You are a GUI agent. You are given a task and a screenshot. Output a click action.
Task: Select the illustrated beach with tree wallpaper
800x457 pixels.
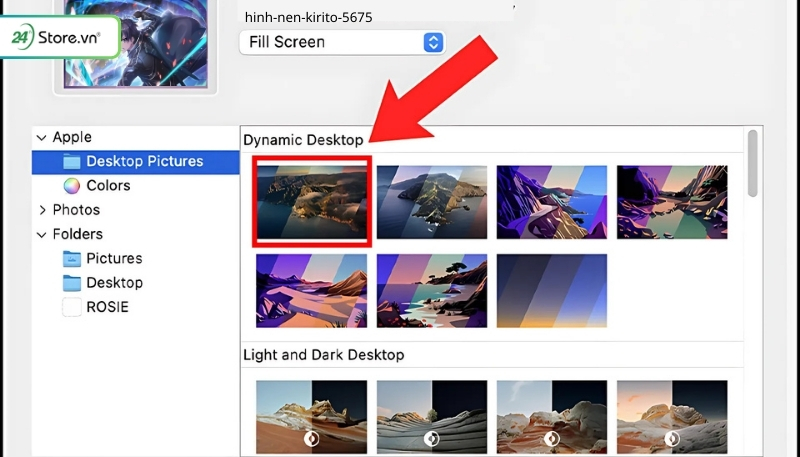(432, 291)
